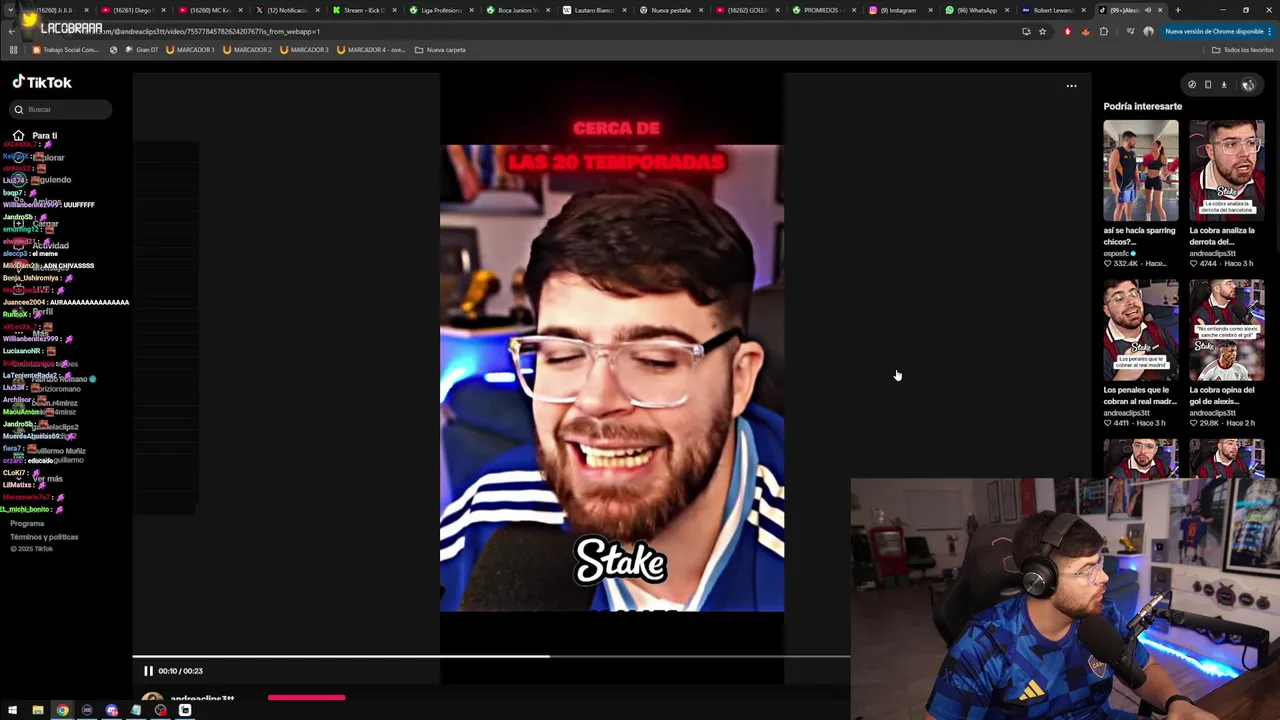Open the Términos y políticas link
The width and height of the screenshot is (1280, 720).
pos(44,537)
